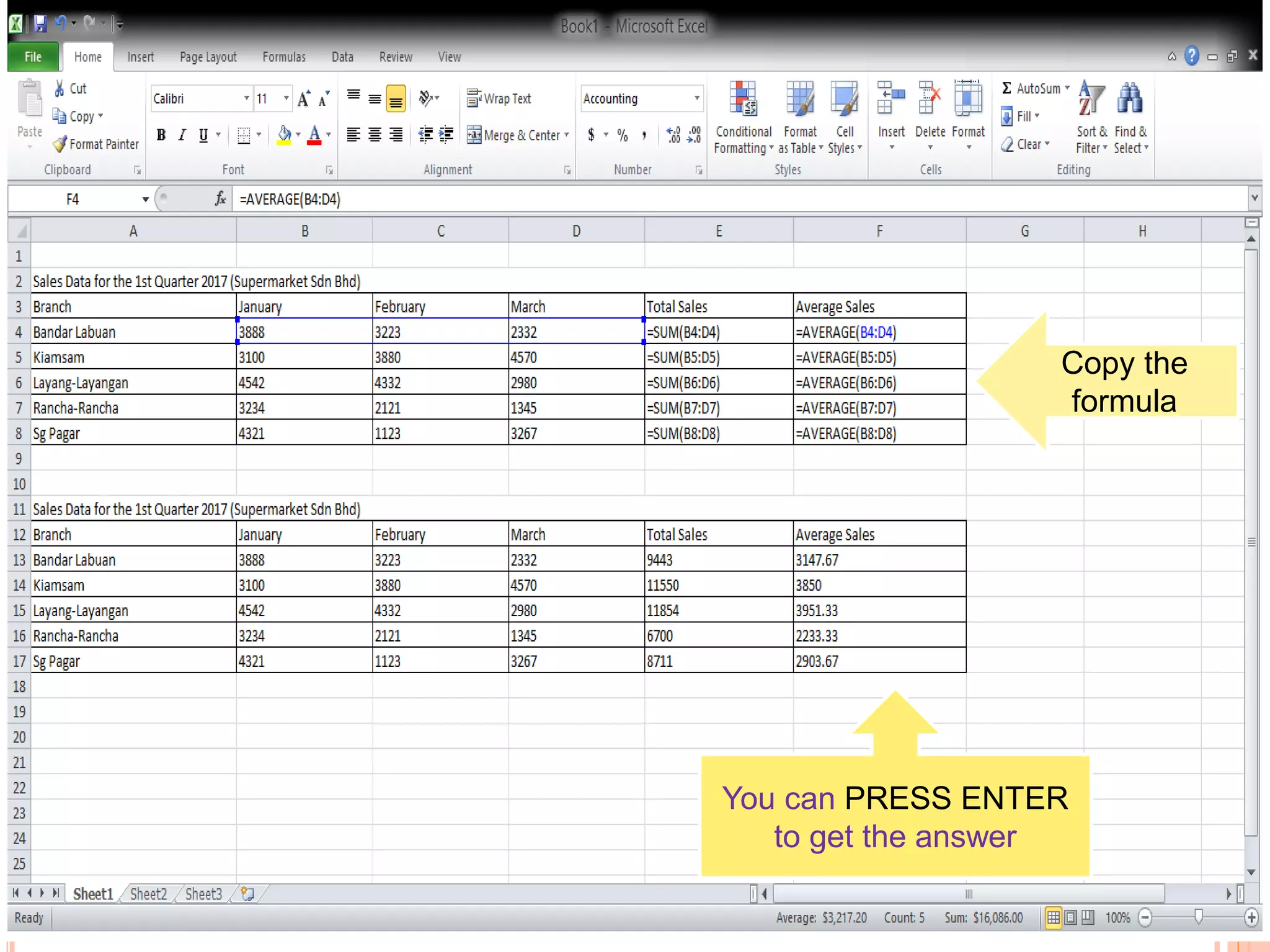Expand the Calibri font name dropdown
This screenshot has height=952, width=1270.
(x=246, y=99)
